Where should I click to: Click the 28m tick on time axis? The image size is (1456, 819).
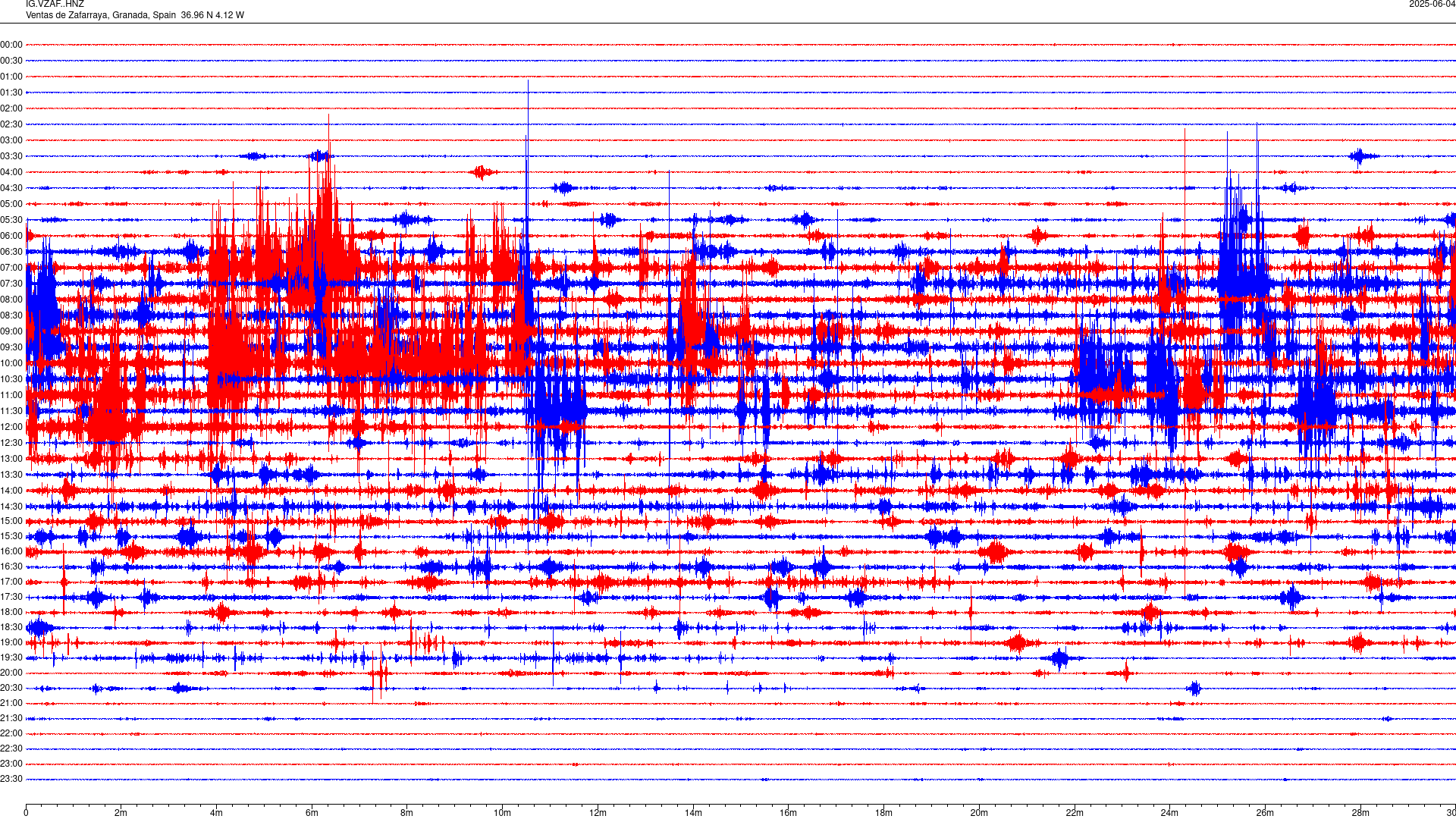tap(1360, 813)
